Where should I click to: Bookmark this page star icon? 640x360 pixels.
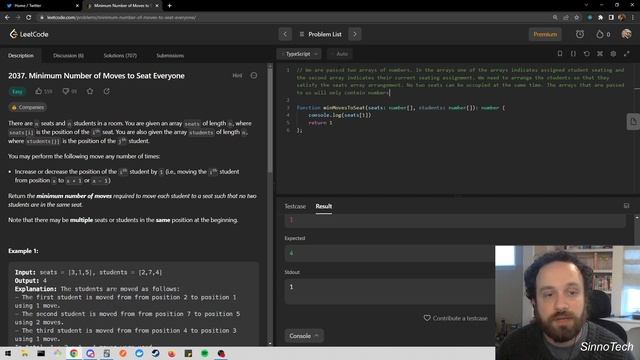coord(576,18)
